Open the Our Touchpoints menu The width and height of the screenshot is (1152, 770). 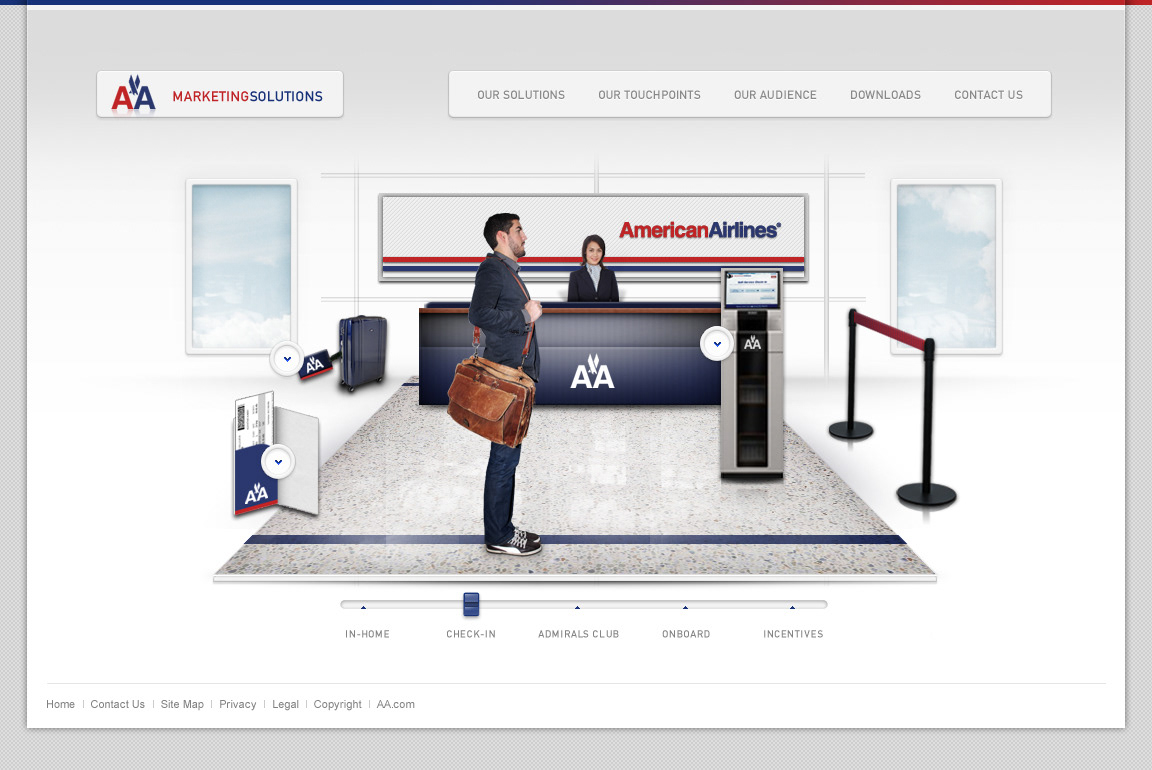[649, 95]
